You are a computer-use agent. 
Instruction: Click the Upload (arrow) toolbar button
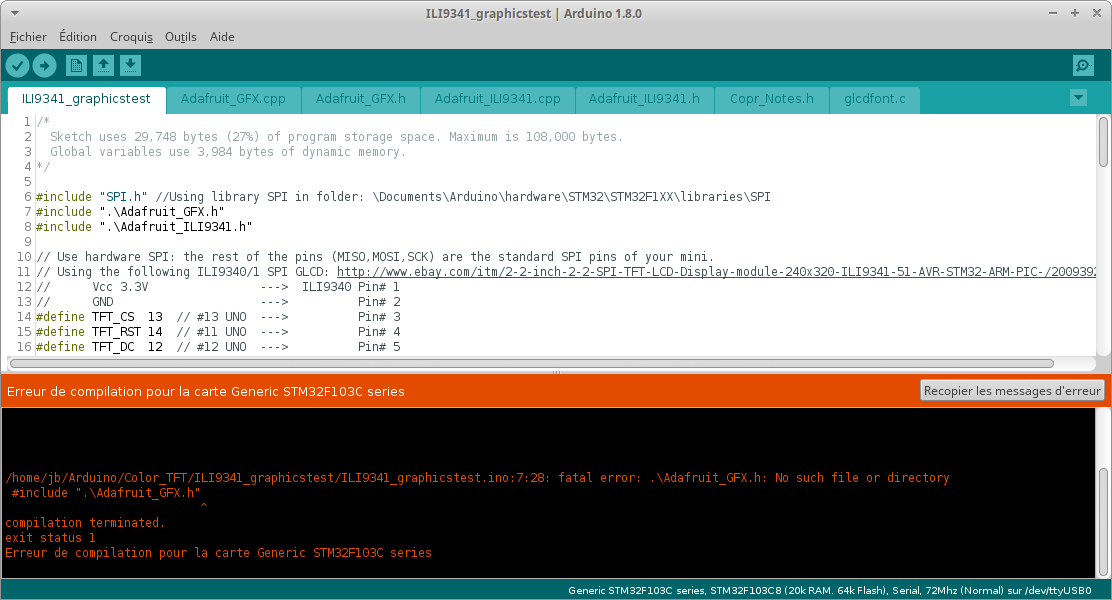(x=45, y=66)
